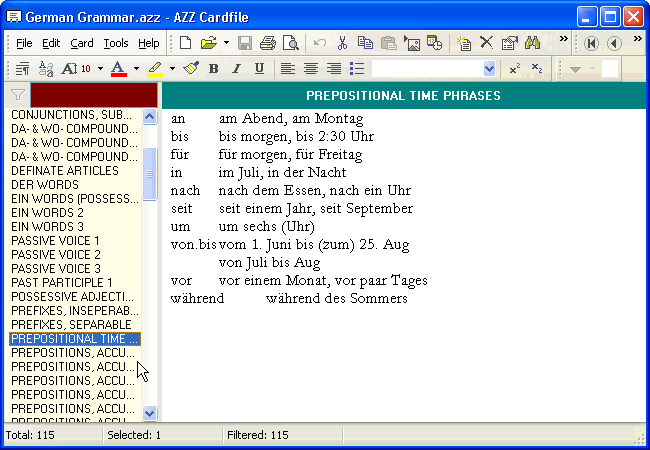The width and height of the screenshot is (650, 450).
Task: Click the filter funnel icon
Action: click(x=17, y=95)
